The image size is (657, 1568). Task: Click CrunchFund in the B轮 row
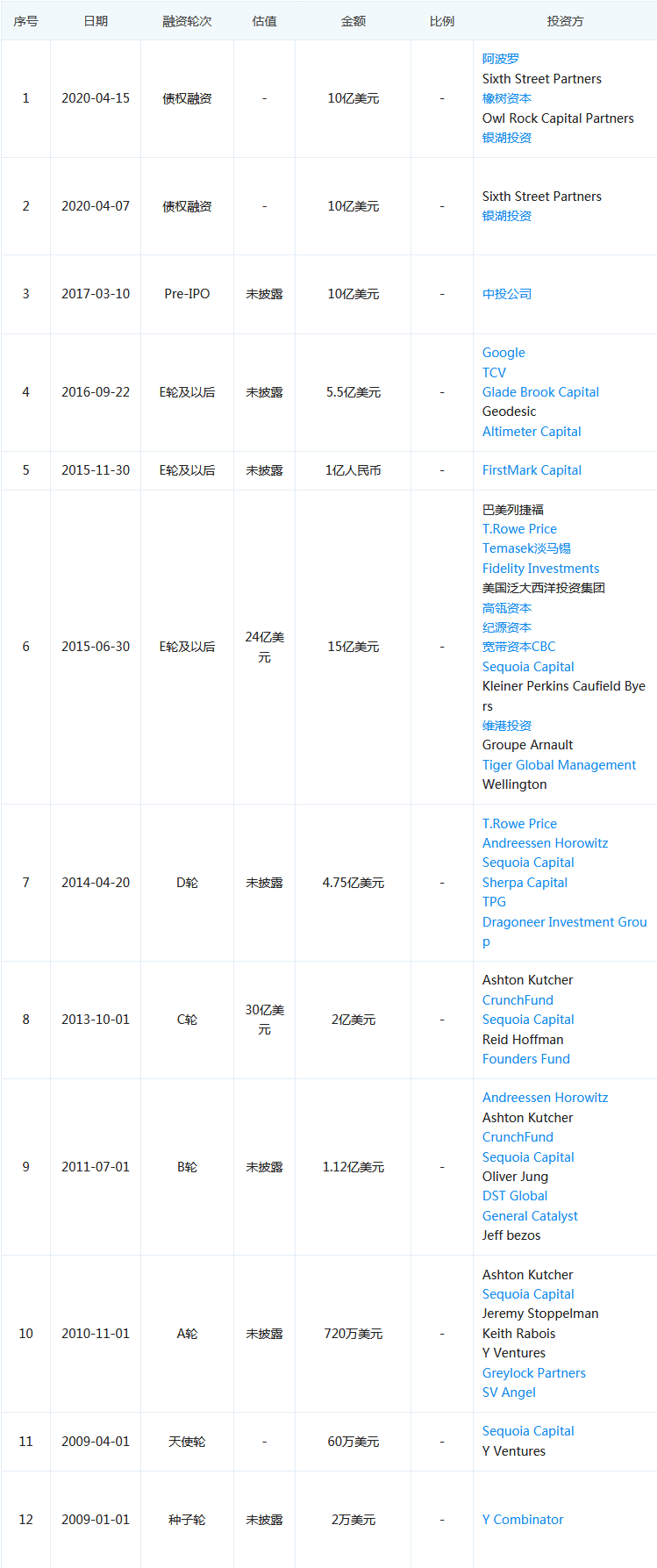pos(518,1137)
